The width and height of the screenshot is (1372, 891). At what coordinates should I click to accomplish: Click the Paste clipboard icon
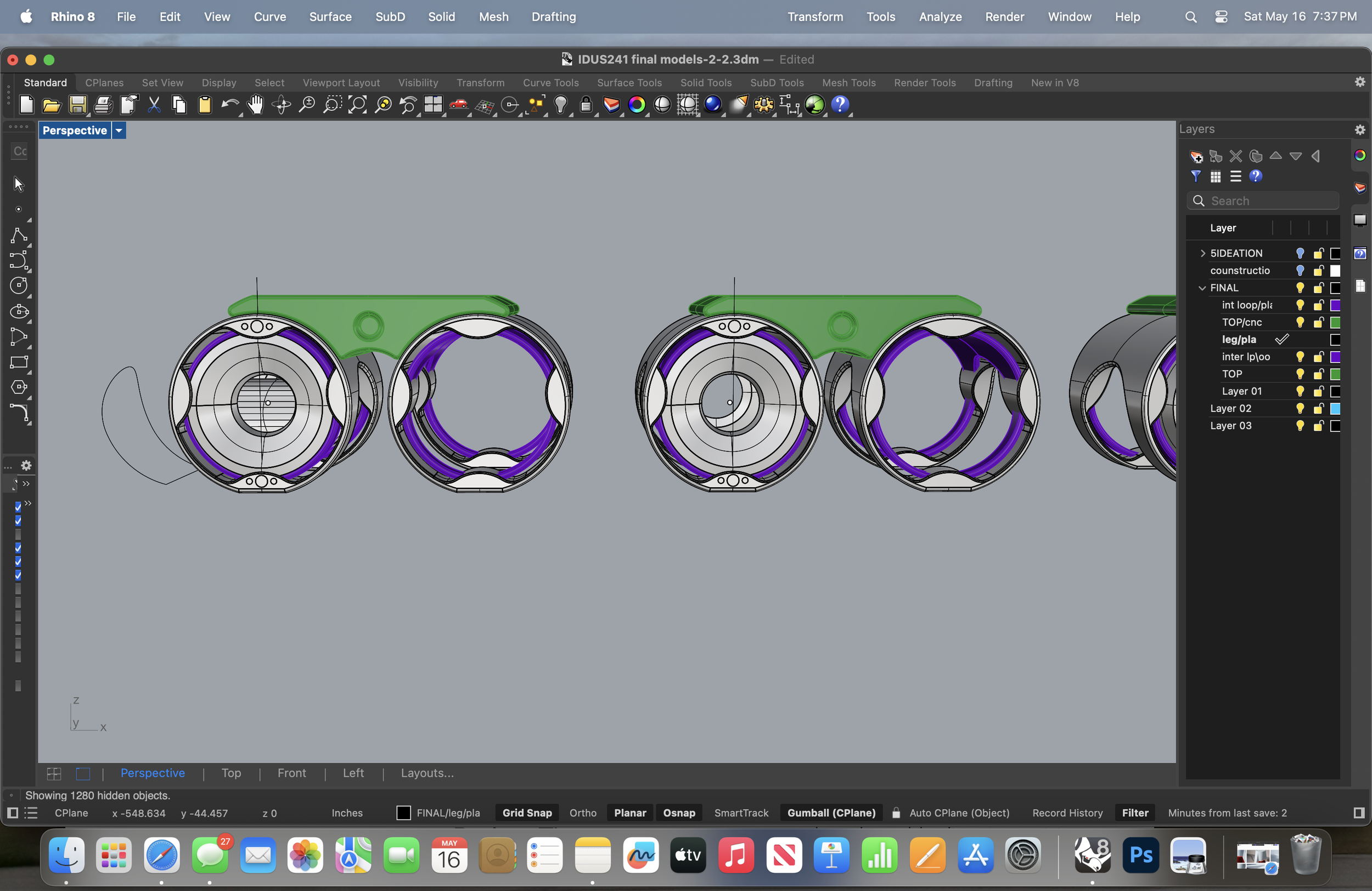pos(205,105)
